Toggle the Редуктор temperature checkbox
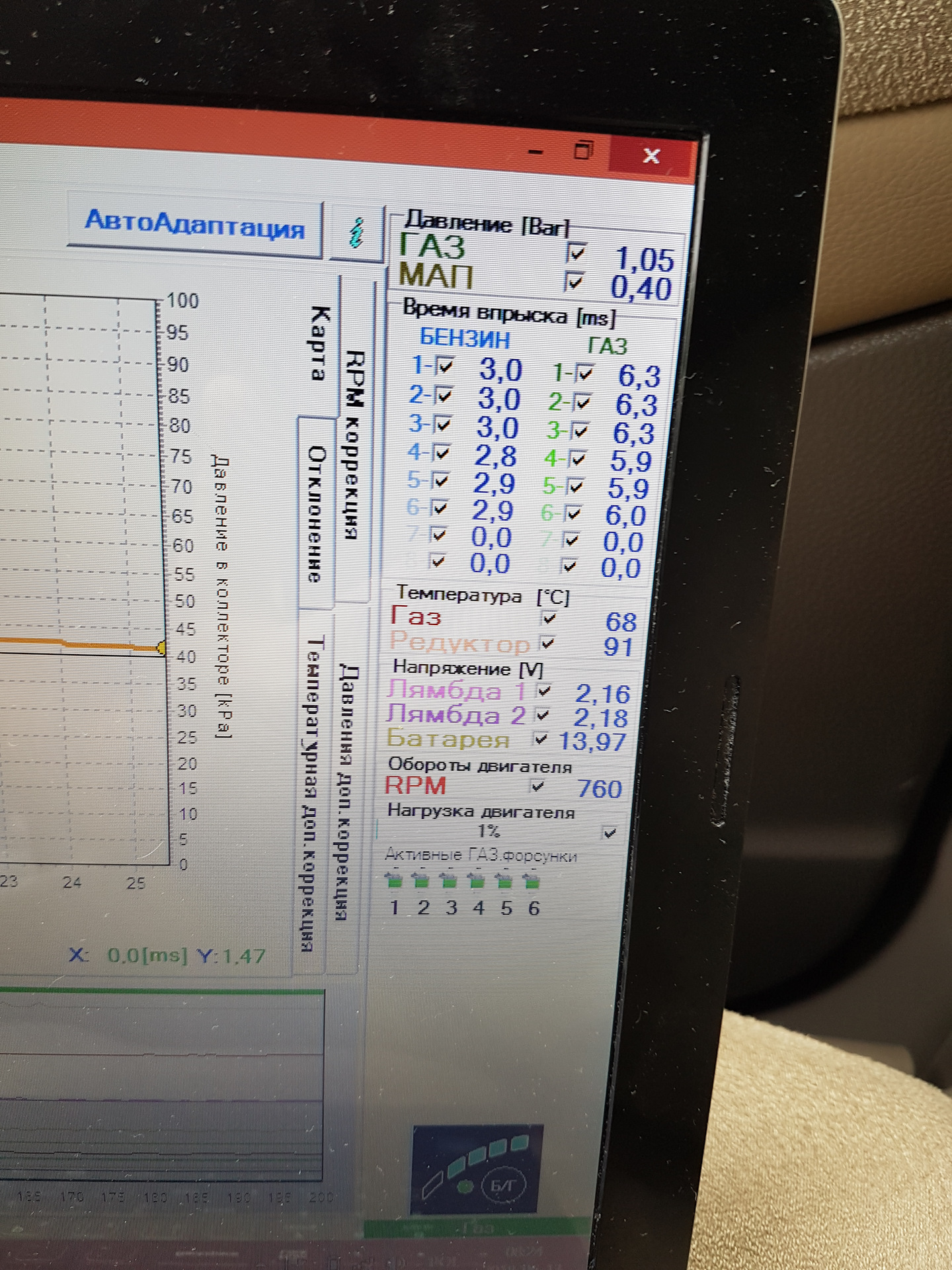The image size is (952, 1270). (x=547, y=642)
